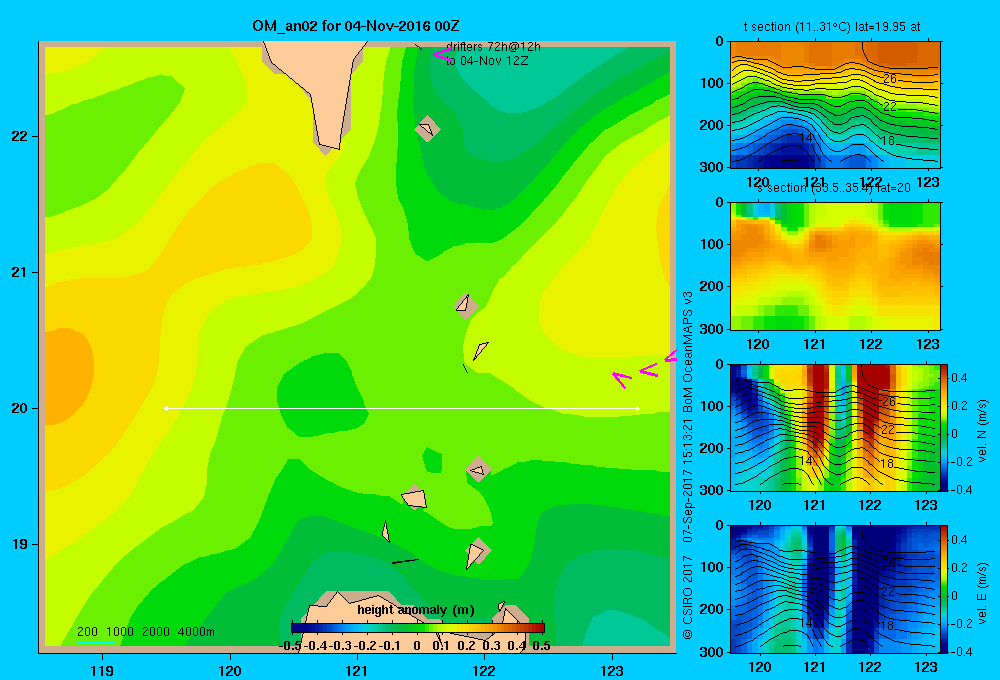Click main map latitude 22 tick label
The height and width of the screenshot is (680, 1000).
click(x=20, y=136)
